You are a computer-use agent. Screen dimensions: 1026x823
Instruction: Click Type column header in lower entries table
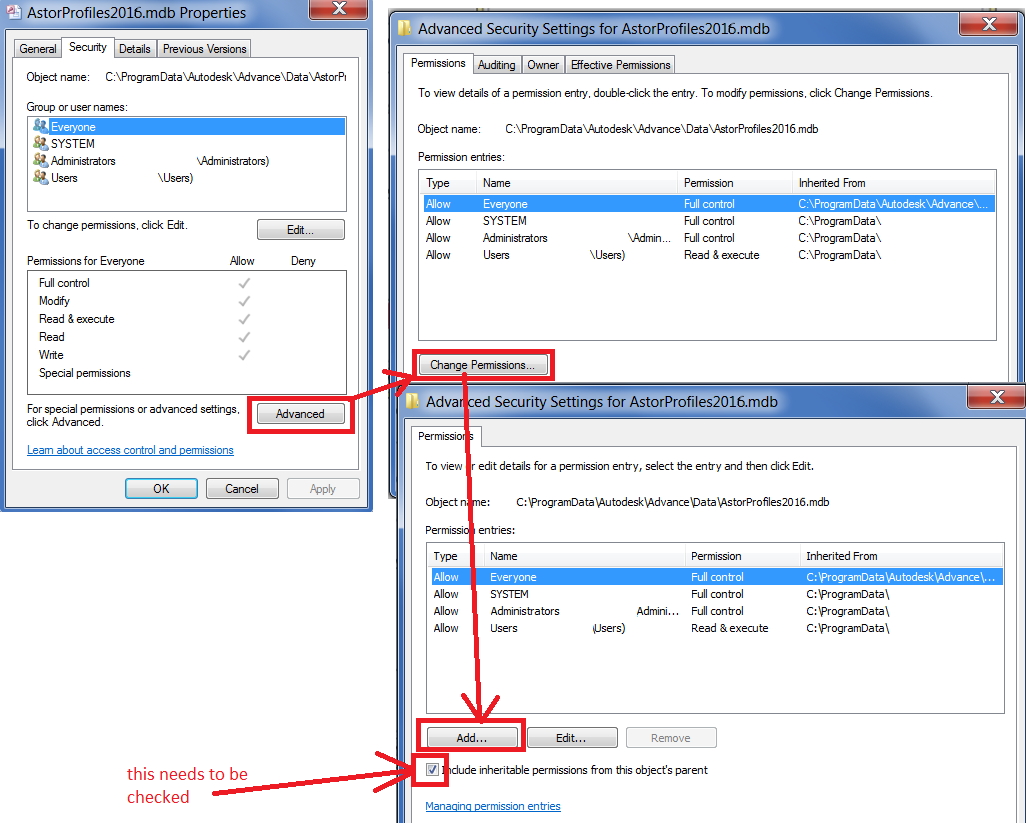coord(456,555)
